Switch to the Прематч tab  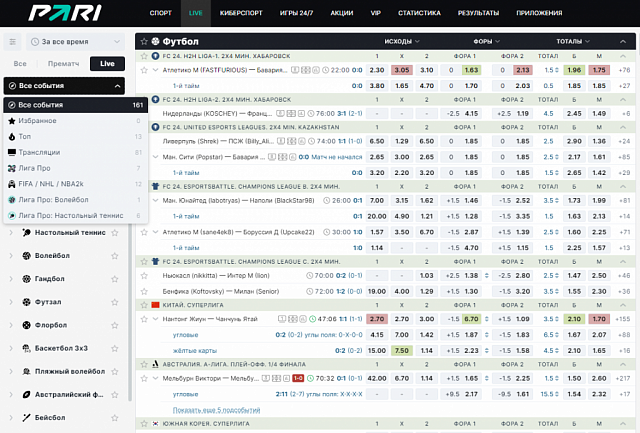click(63, 64)
